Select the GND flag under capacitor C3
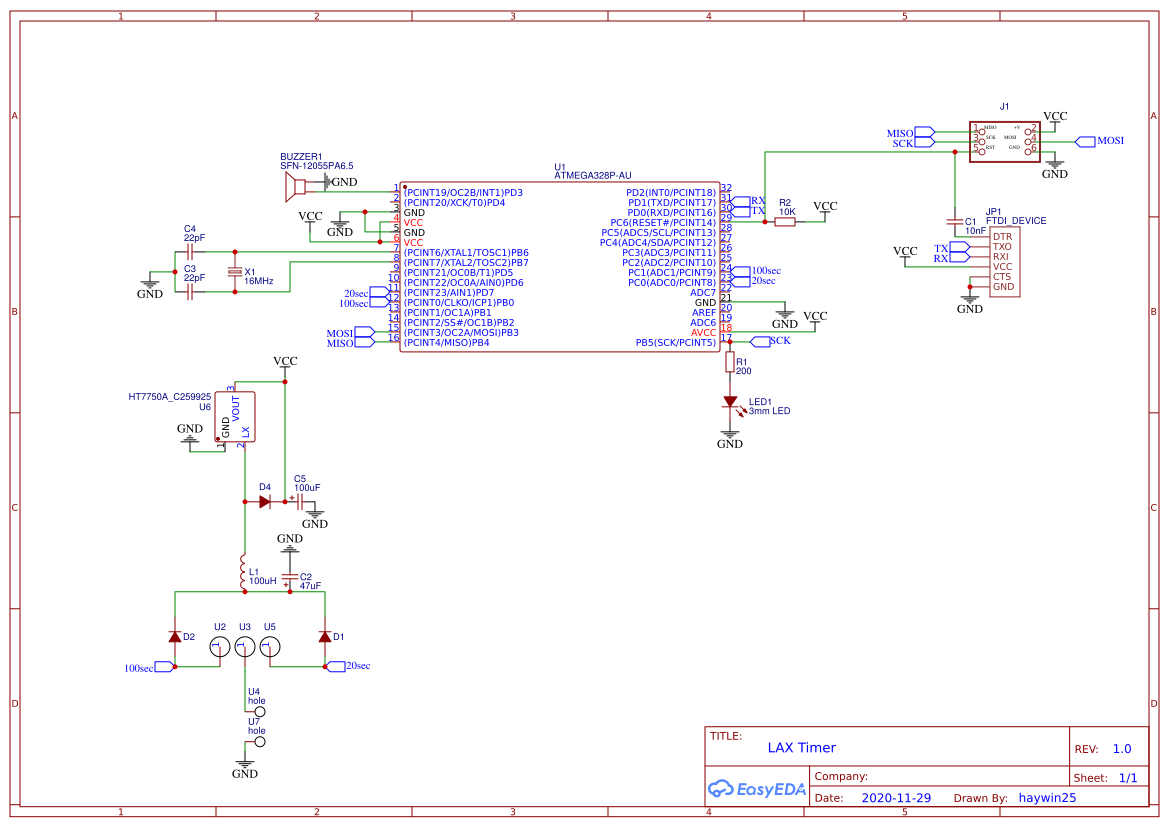The height and width of the screenshot is (827, 1169). (150, 288)
